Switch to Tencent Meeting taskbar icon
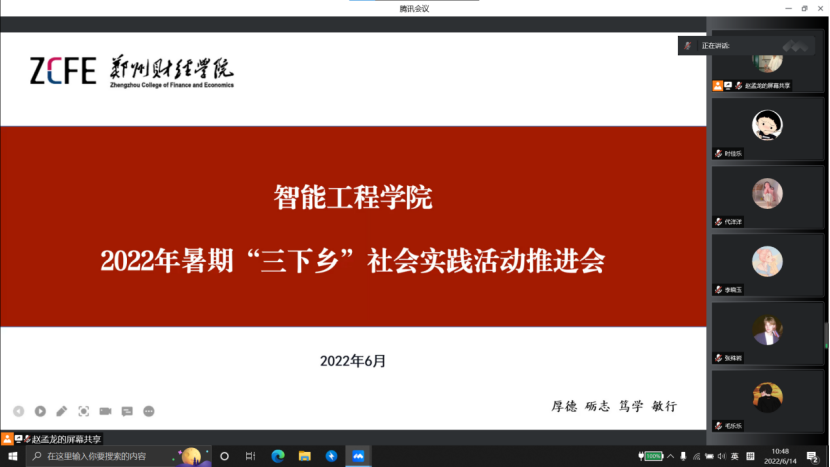 coord(358,456)
